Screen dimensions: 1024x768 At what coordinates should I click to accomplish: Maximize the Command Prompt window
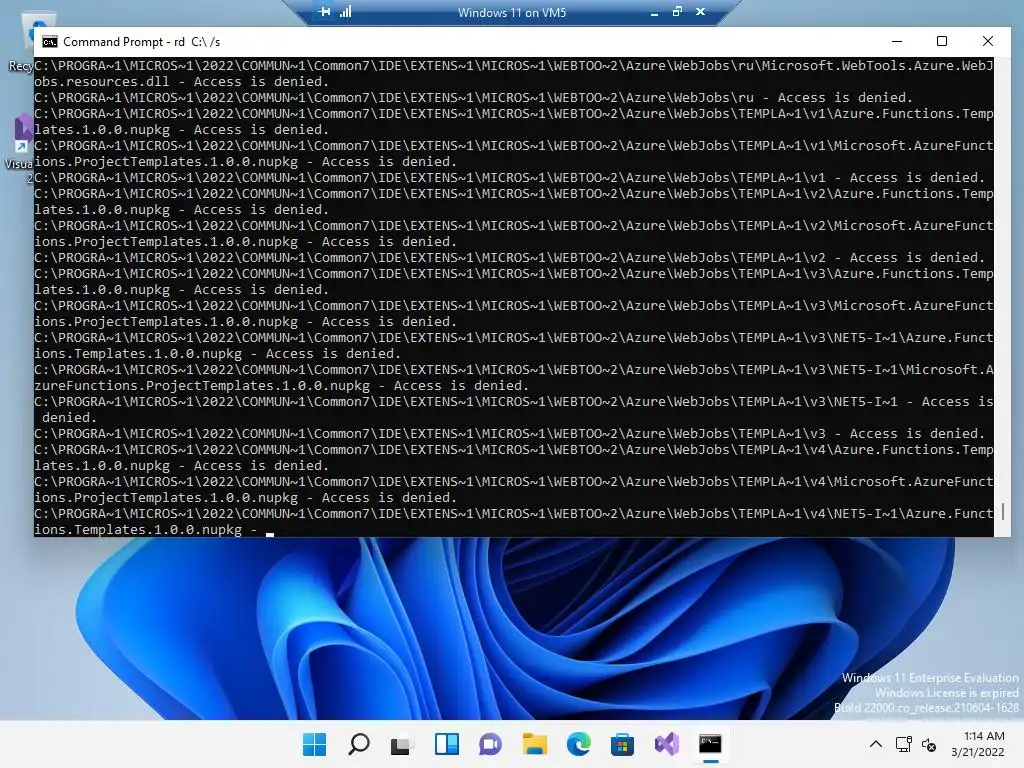pos(942,41)
